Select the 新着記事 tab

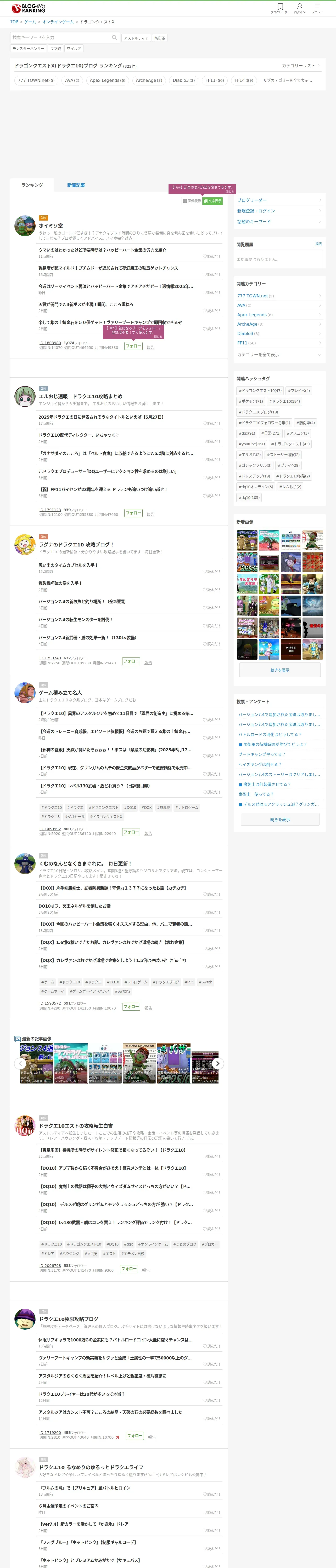coord(76,185)
